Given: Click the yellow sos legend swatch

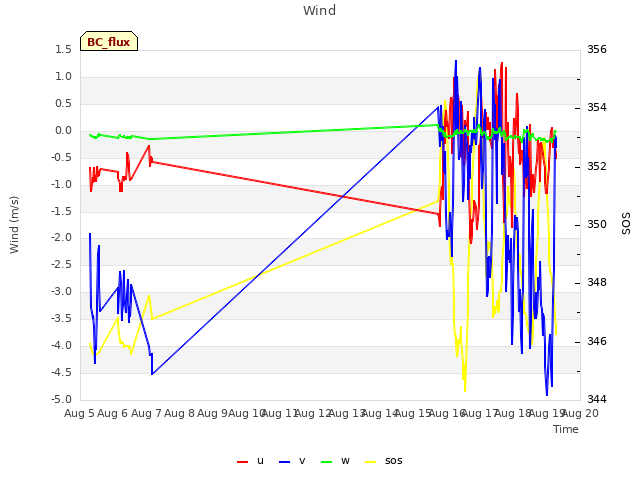Looking at the screenshot, I should point(370,462).
